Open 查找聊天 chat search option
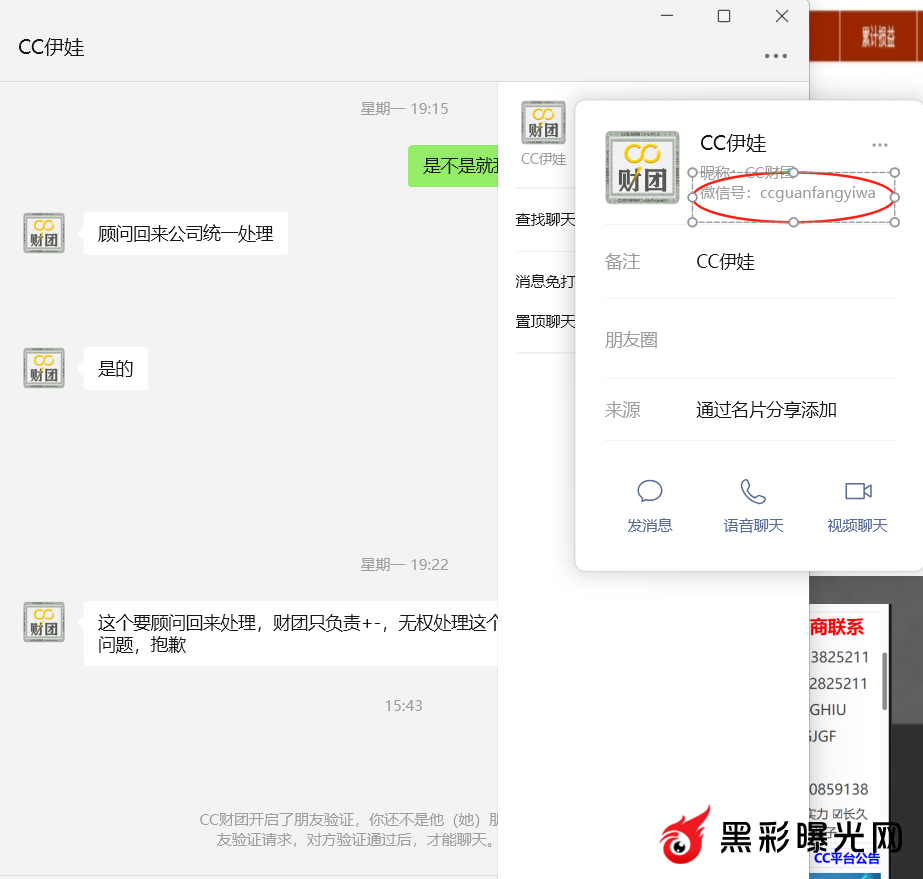 click(x=545, y=219)
